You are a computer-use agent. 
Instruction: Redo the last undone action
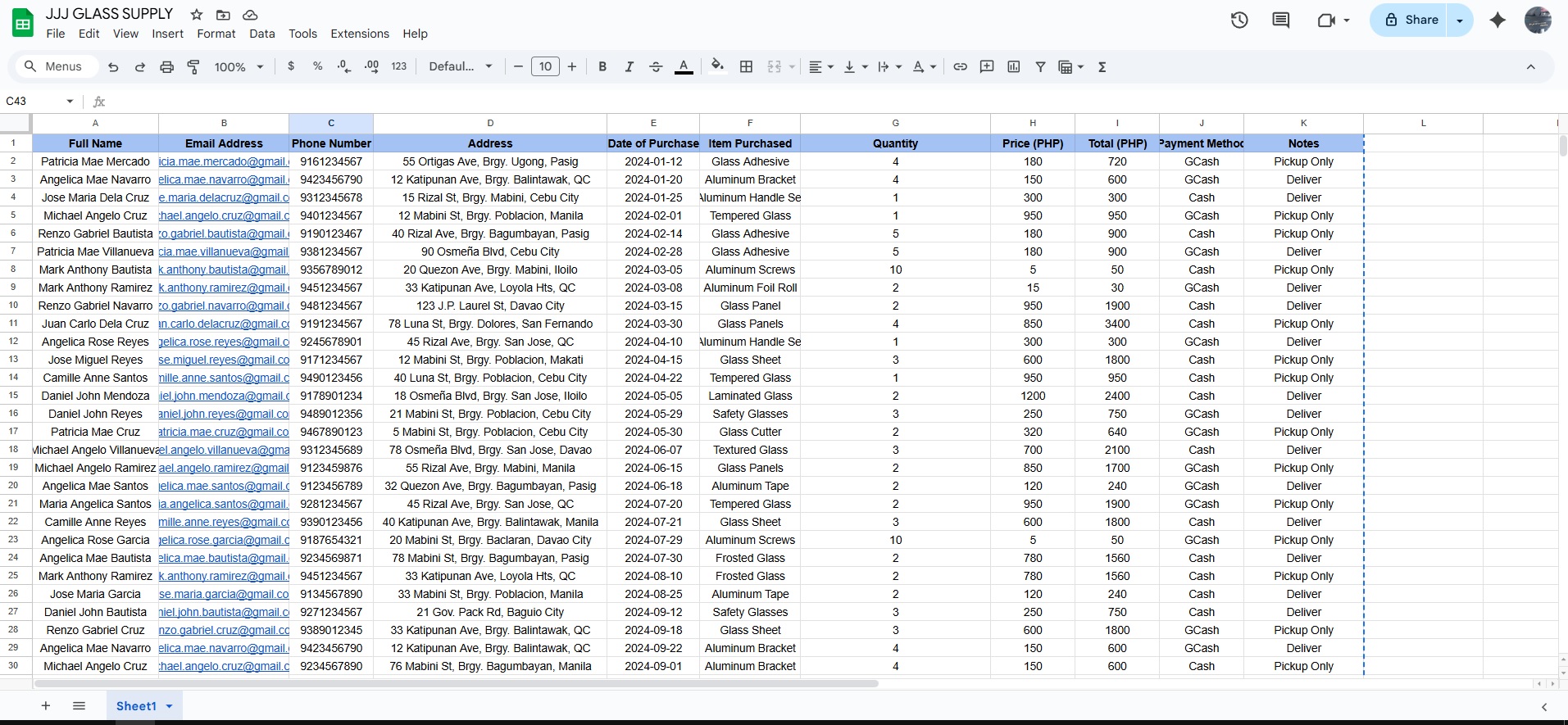tap(140, 67)
